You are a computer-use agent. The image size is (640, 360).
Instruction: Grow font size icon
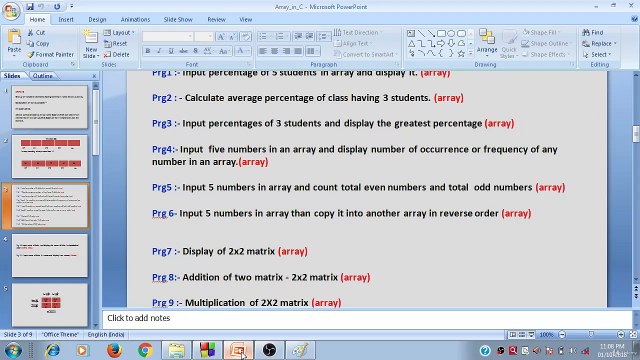tap(221, 37)
